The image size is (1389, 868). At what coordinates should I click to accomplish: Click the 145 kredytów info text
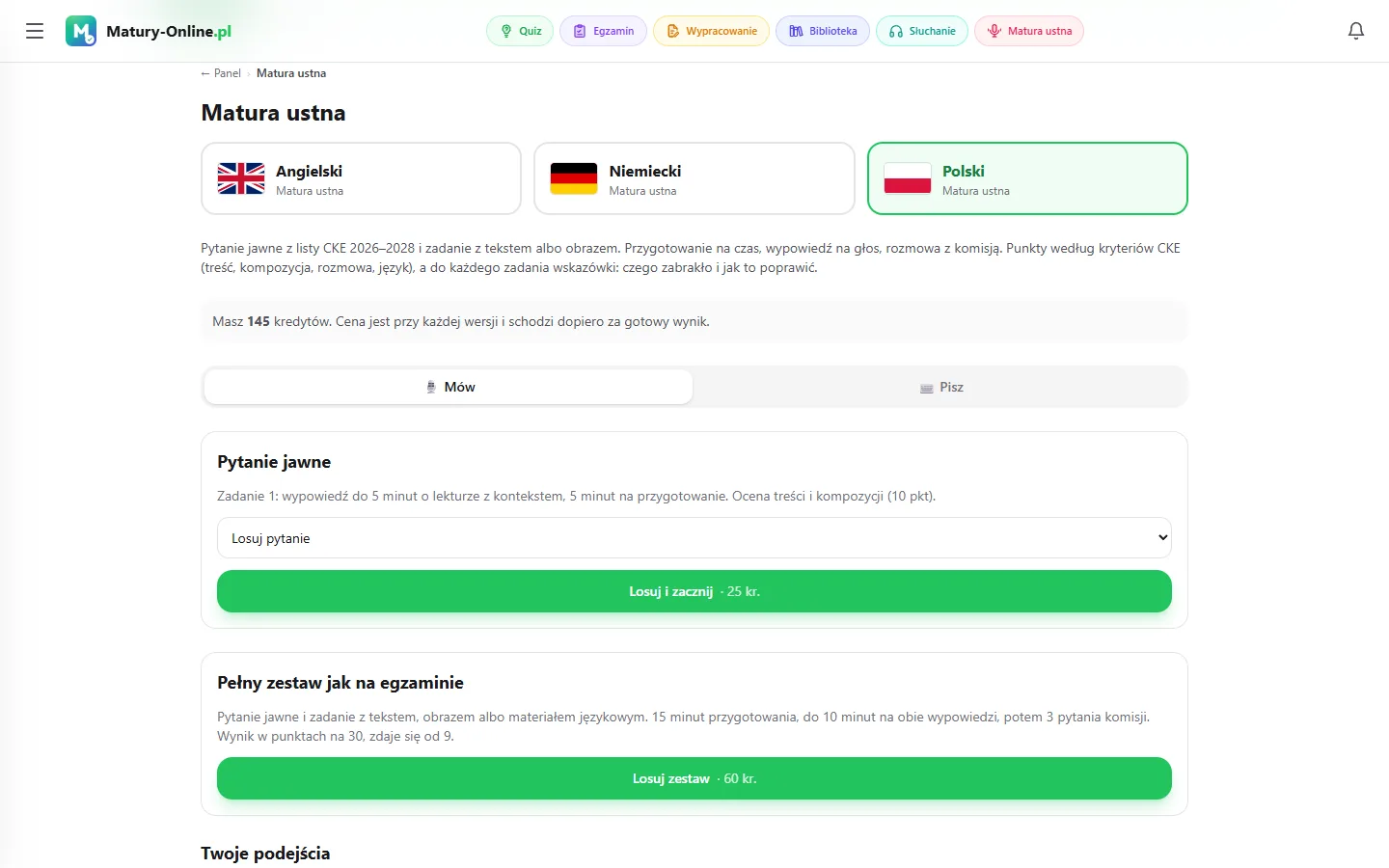click(x=461, y=322)
